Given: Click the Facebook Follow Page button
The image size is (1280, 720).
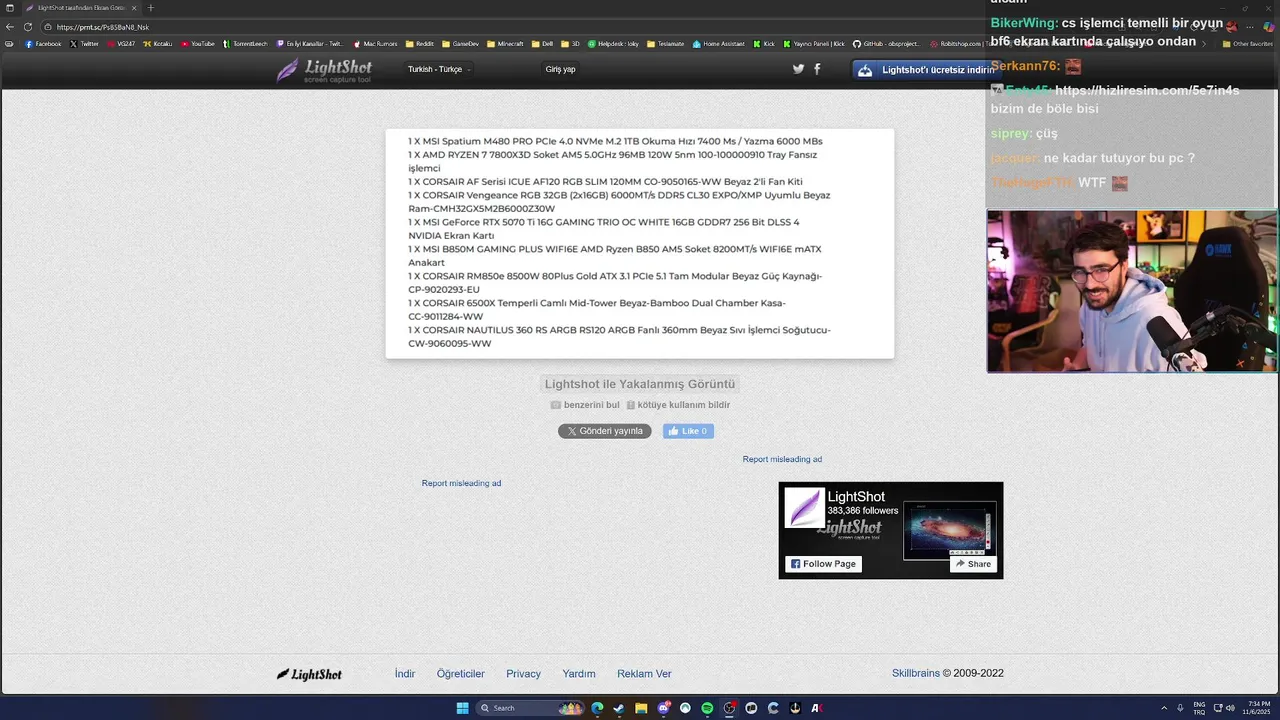Looking at the screenshot, I should (823, 564).
